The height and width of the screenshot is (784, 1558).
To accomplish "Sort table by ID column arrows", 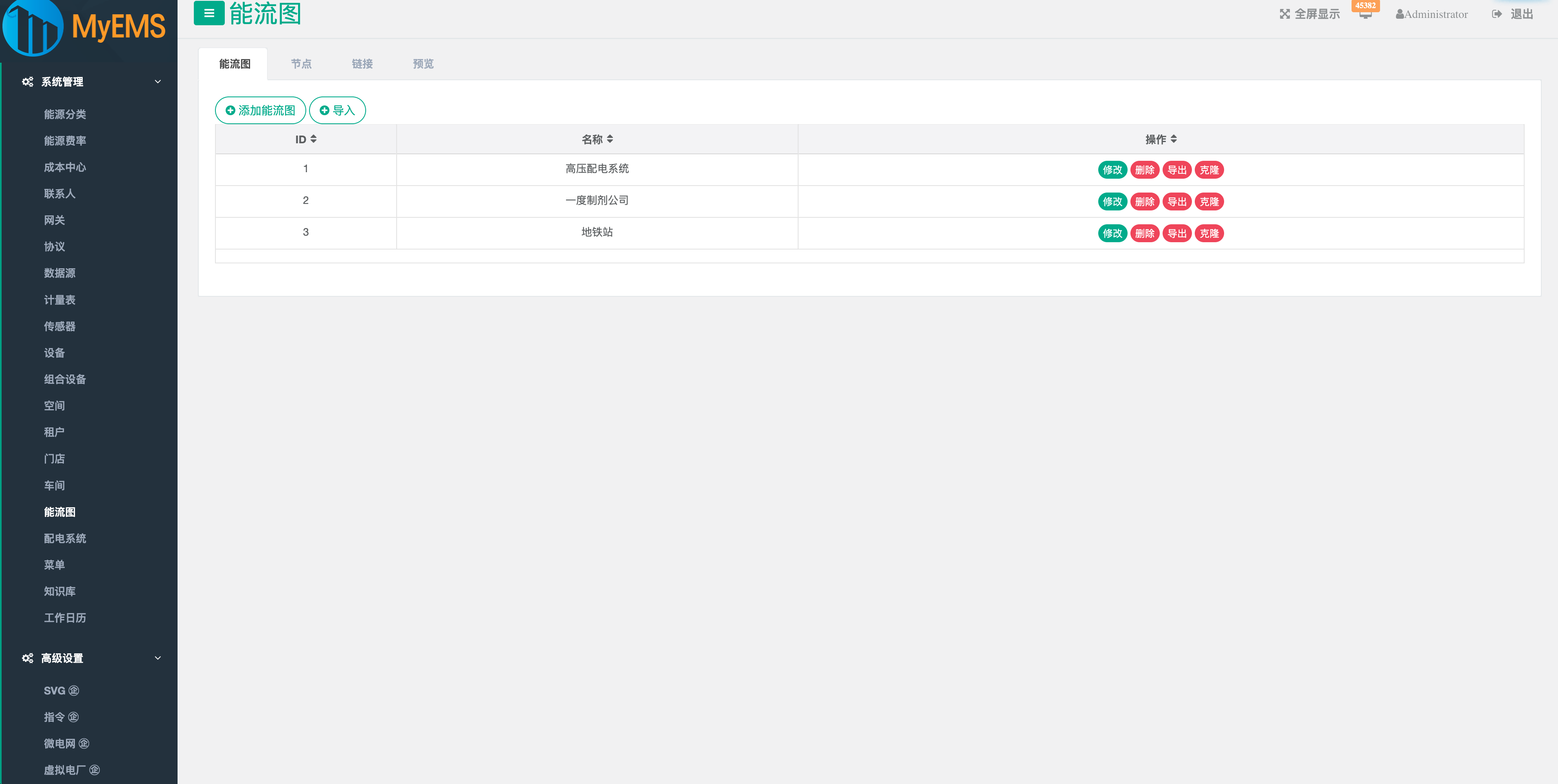I will [x=313, y=139].
